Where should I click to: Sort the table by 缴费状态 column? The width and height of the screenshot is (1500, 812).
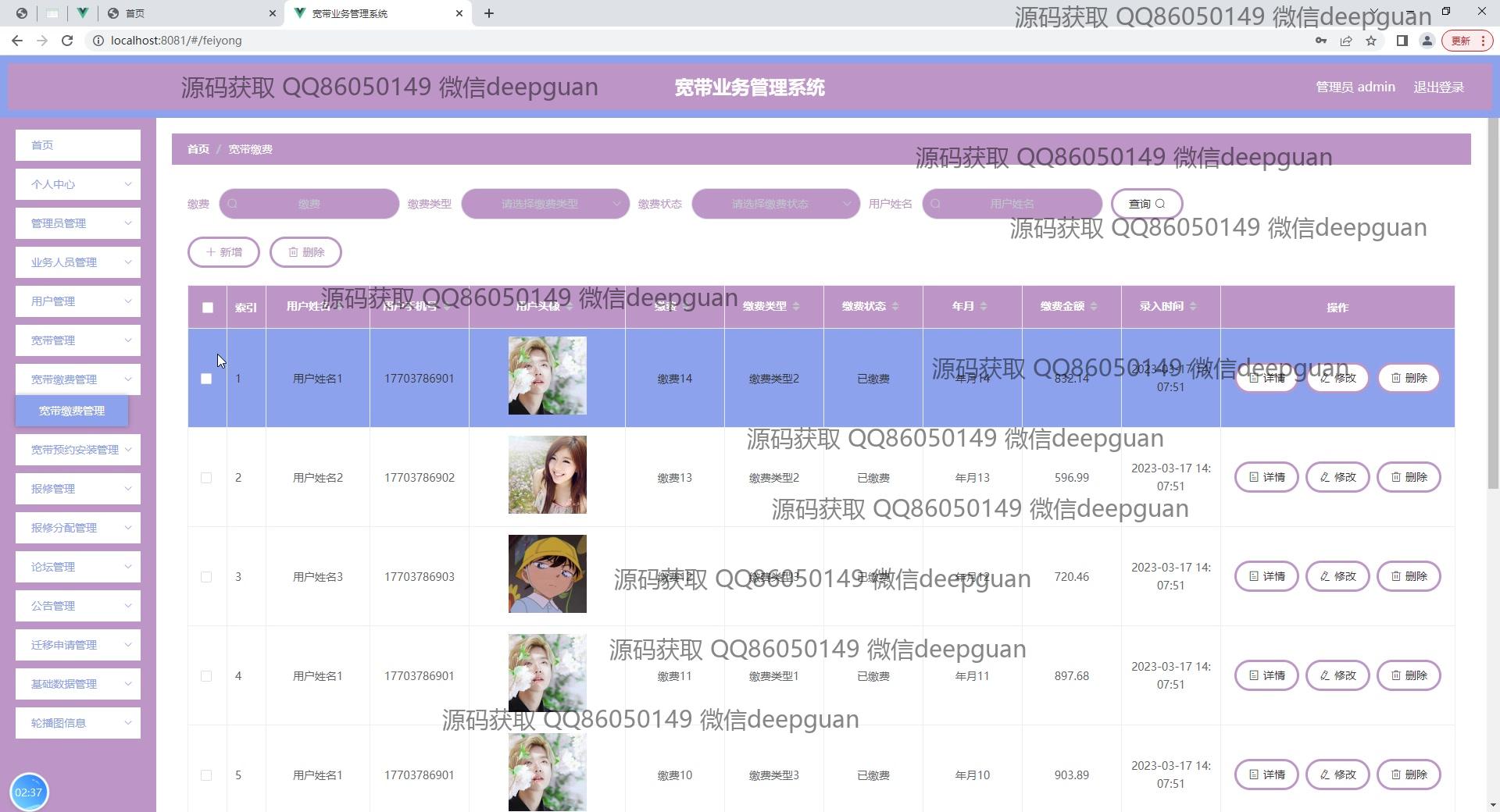pyautogui.click(x=895, y=306)
